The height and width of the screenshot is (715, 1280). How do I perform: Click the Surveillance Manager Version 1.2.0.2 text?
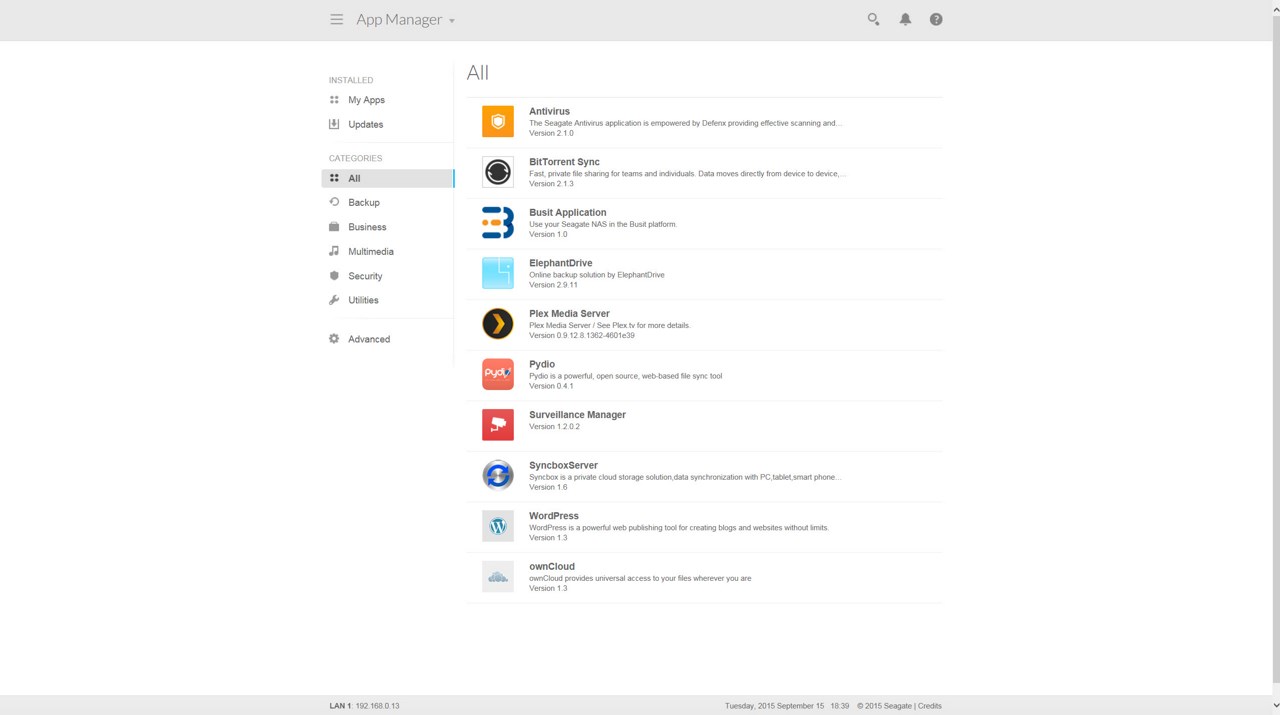point(554,427)
